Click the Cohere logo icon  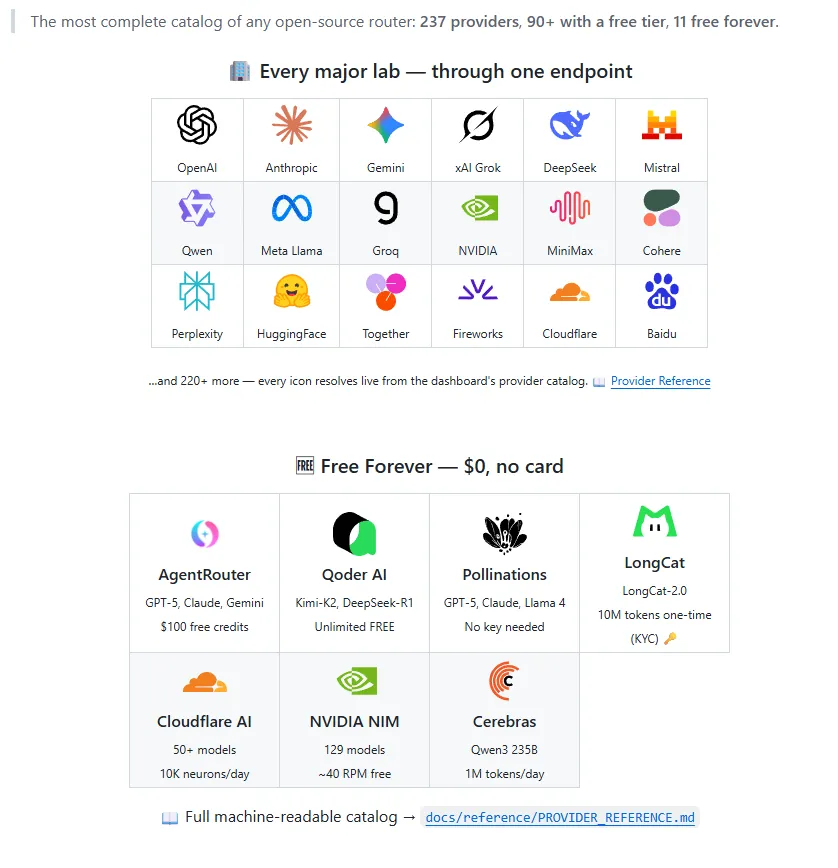pos(661,208)
